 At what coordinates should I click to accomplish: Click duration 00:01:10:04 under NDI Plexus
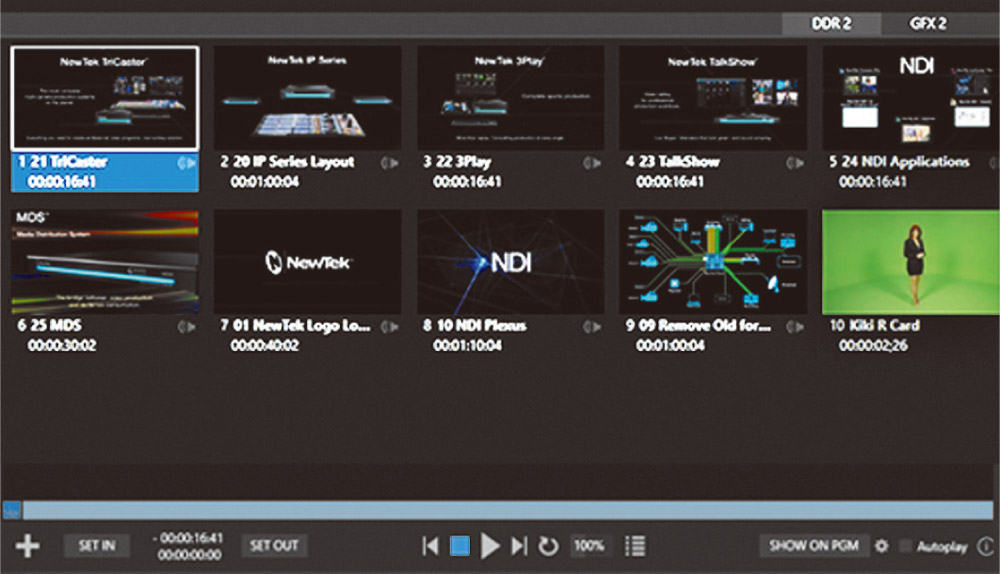pos(467,346)
